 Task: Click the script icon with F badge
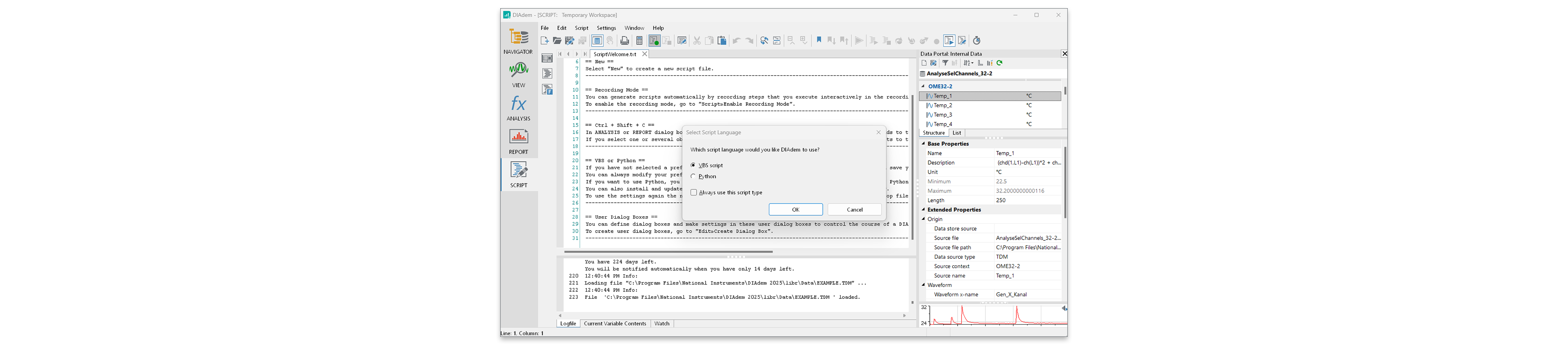547,90
